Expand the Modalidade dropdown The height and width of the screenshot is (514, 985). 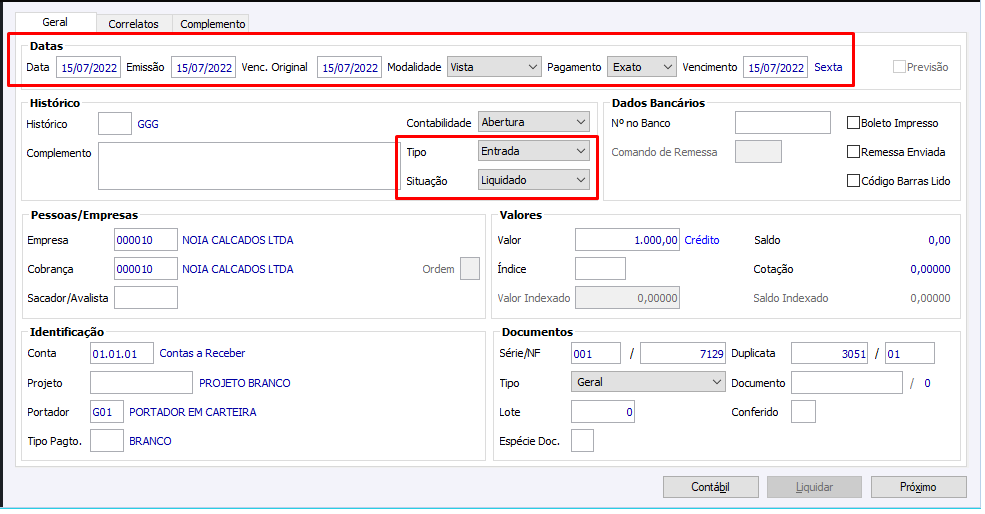tap(494, 67)
